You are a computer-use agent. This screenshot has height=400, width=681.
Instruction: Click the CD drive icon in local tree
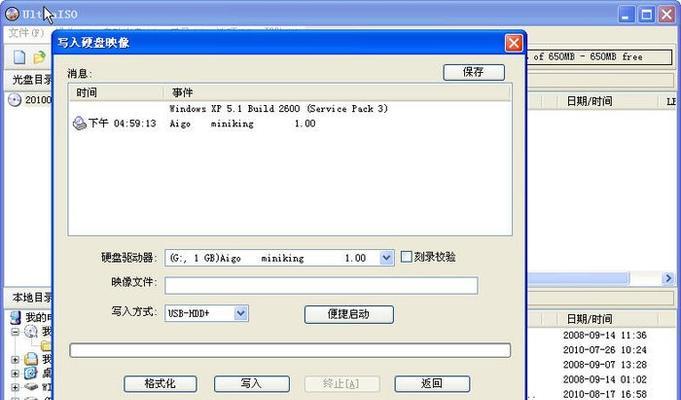[31, 332]
